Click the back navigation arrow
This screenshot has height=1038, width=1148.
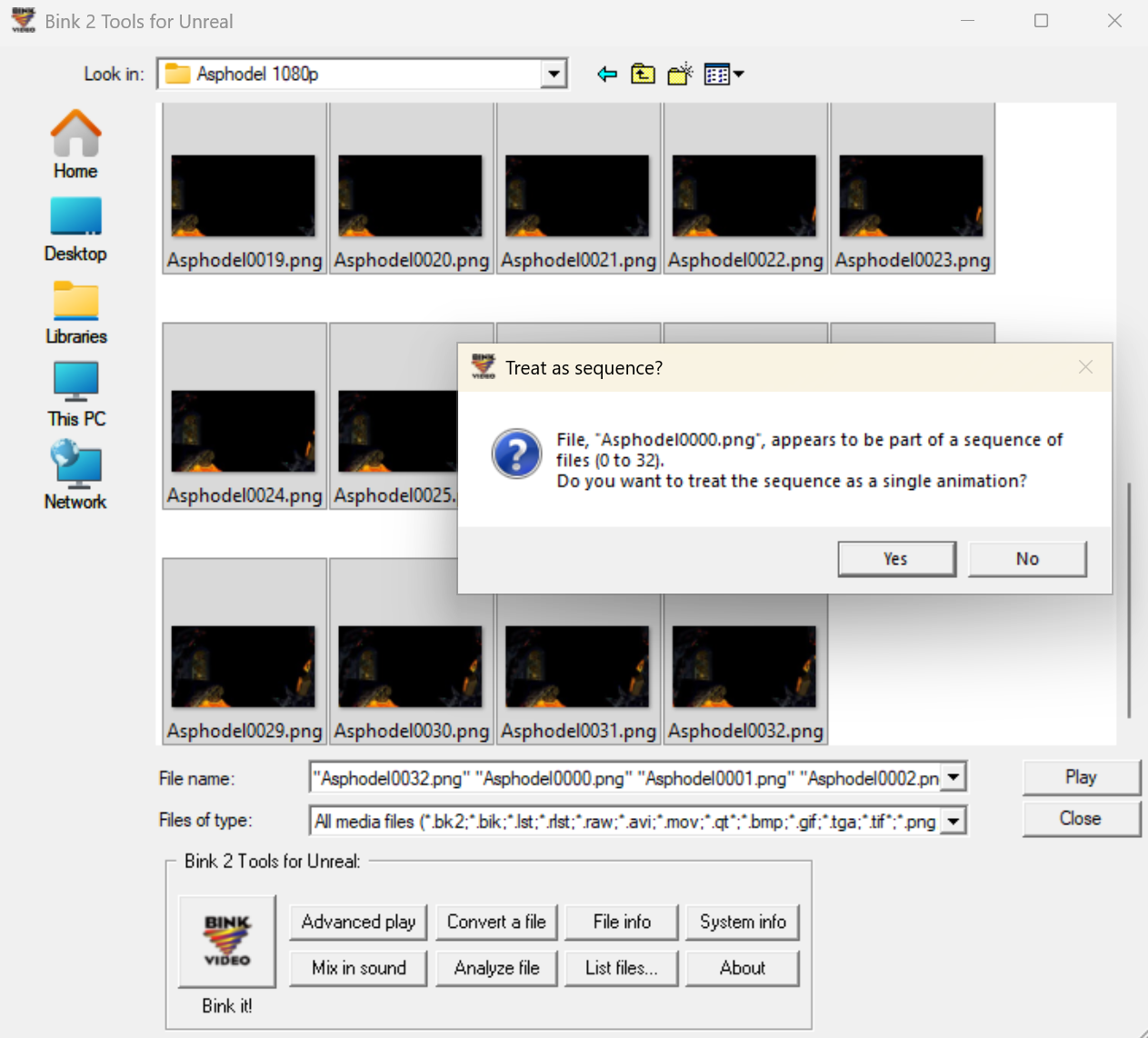(x=606, y=74)
